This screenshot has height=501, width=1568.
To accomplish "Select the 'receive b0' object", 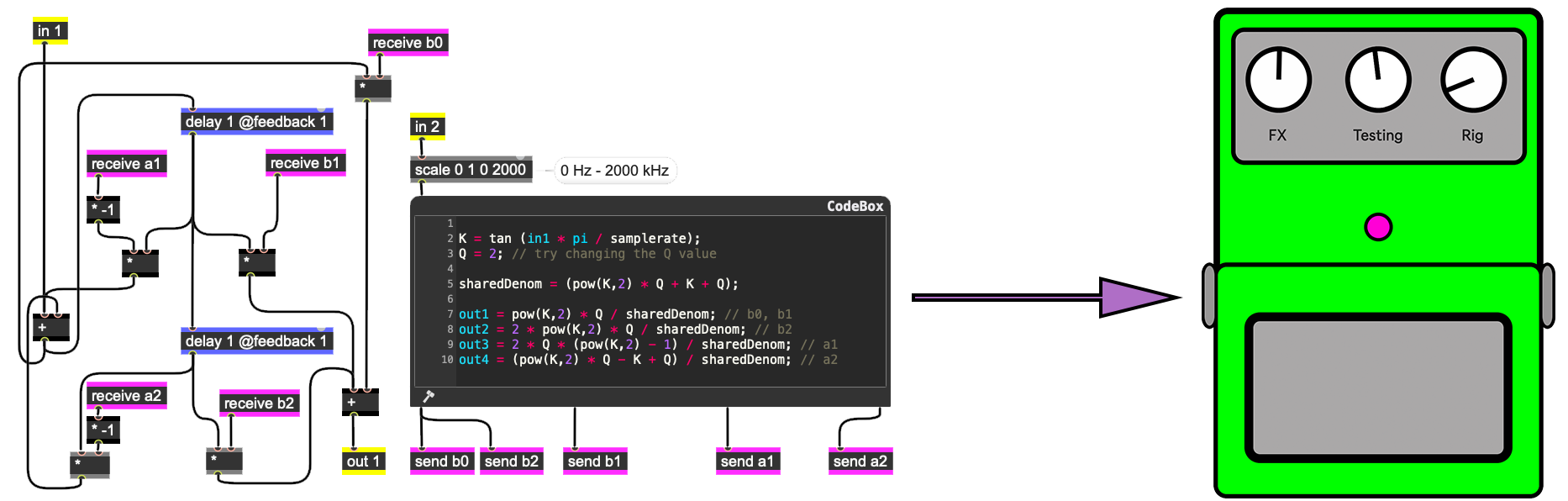I will (408, 43).
